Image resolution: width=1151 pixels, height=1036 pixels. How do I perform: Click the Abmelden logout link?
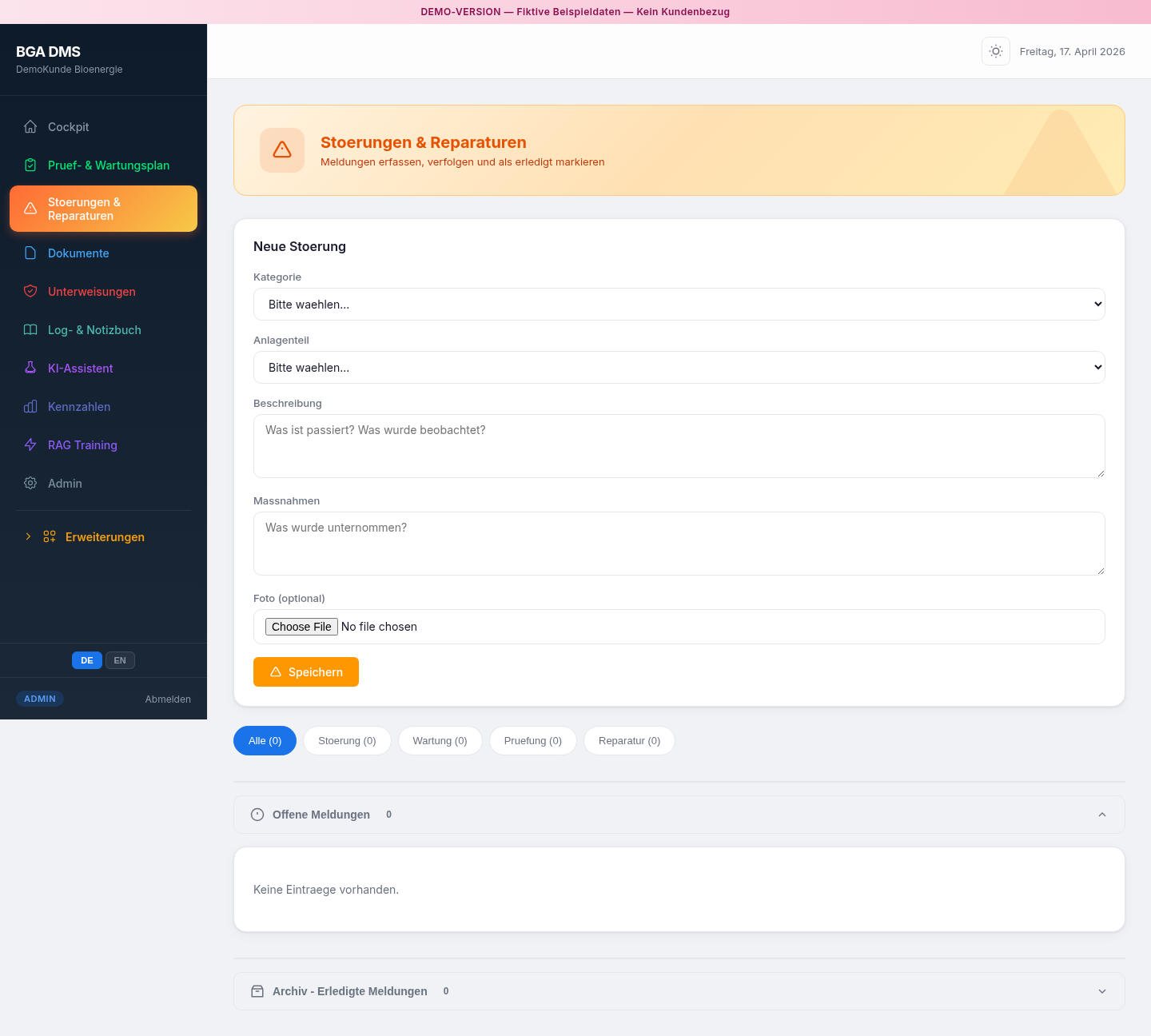(x=168, y=699)
